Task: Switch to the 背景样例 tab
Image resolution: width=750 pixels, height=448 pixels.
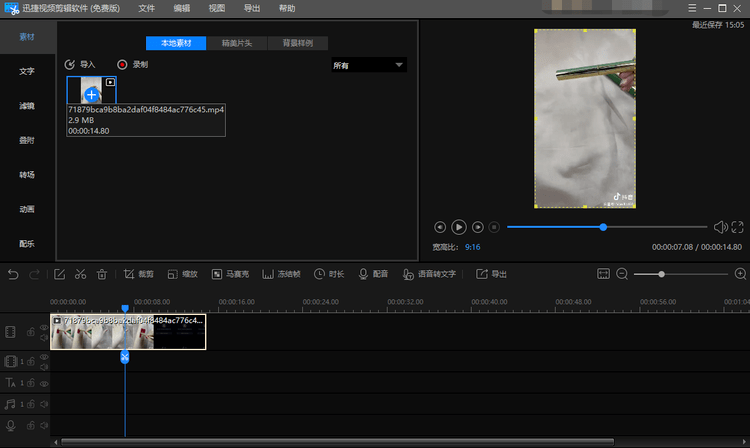Action: coord(297,44)
